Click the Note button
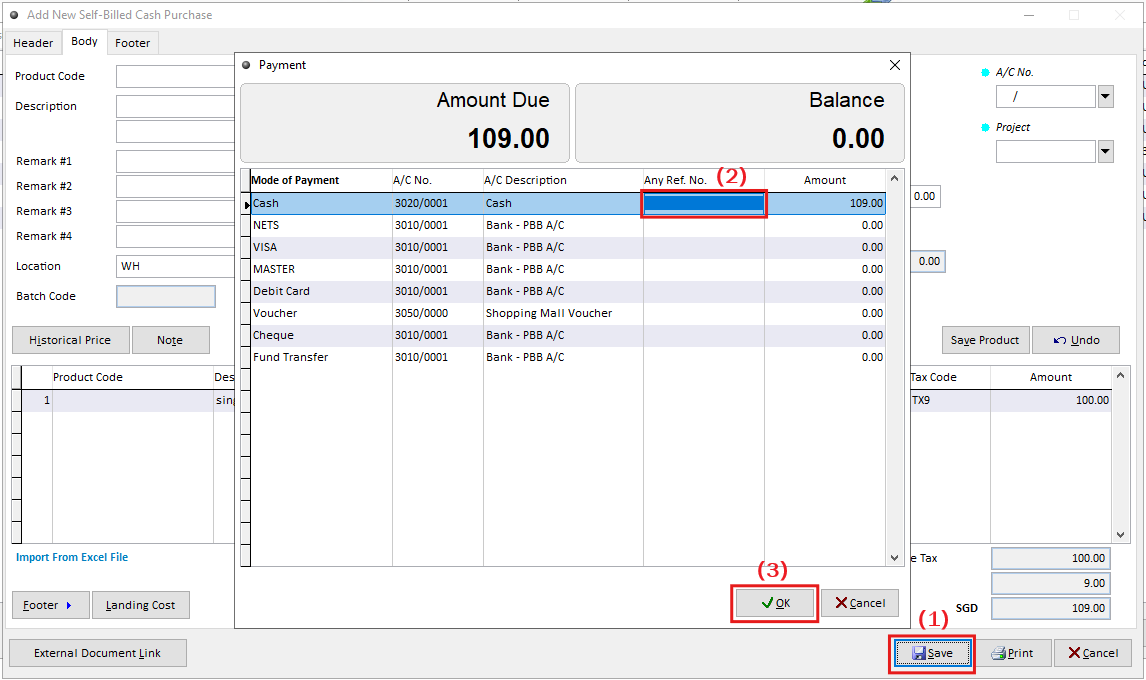The width and height of the screenshot is (1146, 680). pyautogui.click(x=170, y=340)
